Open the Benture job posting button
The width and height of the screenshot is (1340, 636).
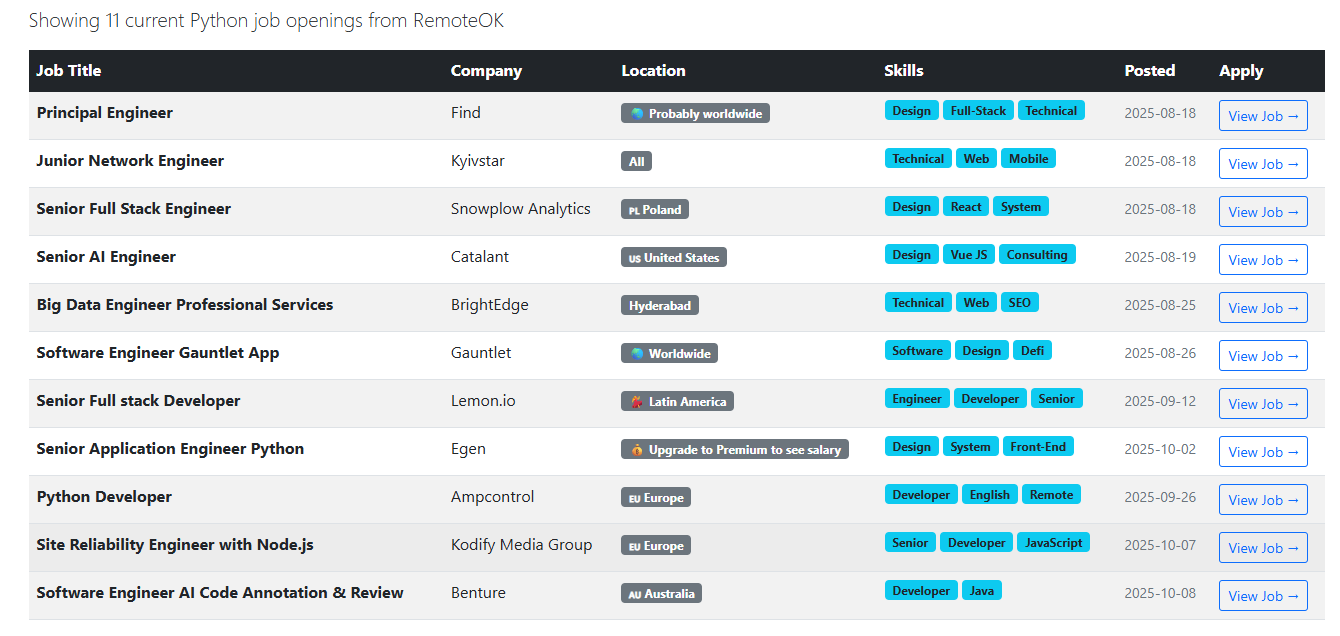point(1263,596)
